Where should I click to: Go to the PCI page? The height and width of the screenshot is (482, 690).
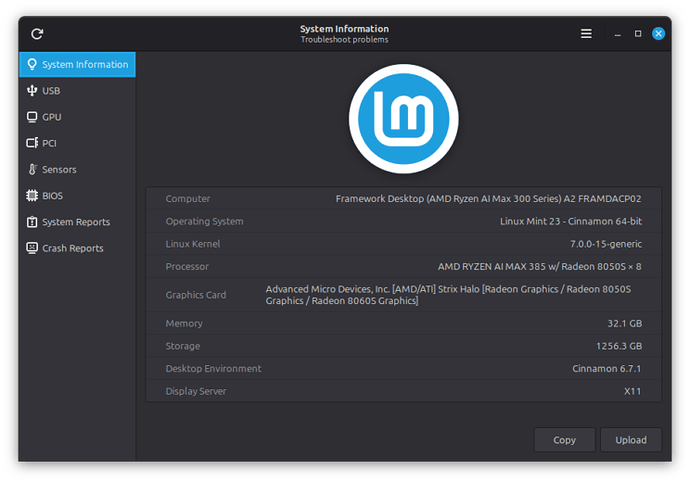[x=77, y=143]
